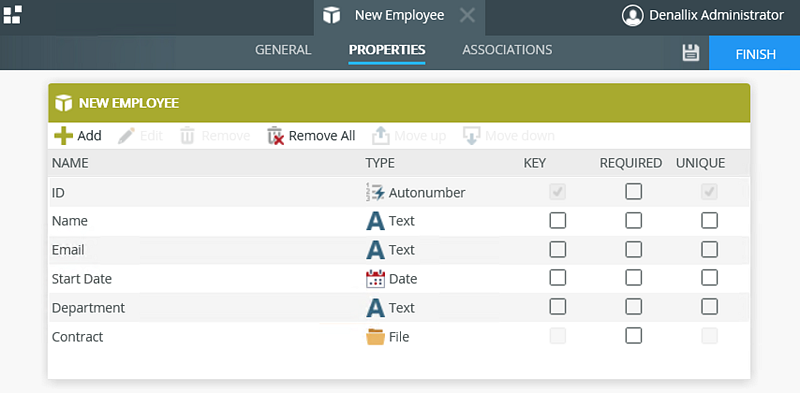This screenshot has height=393, width=800.
Task: Click the cube icon in New Employee tab
Action: click(x=332, y=15)
